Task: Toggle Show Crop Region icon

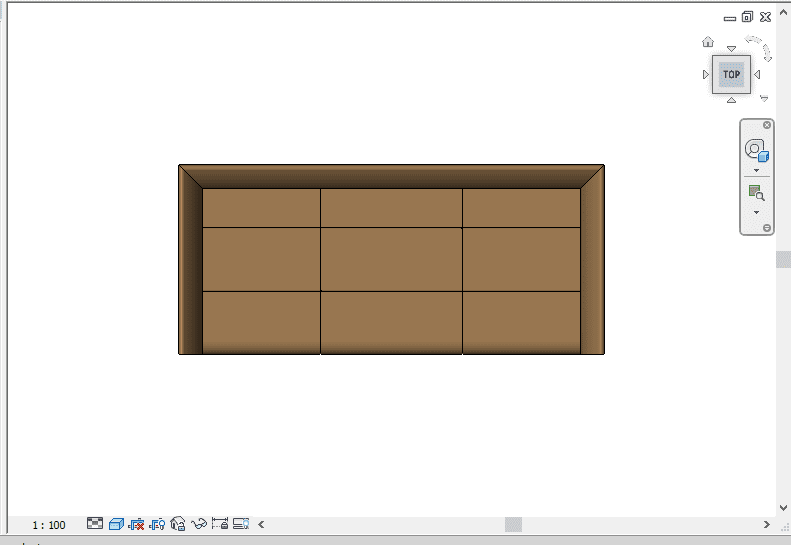Action: tap(158, 523)
